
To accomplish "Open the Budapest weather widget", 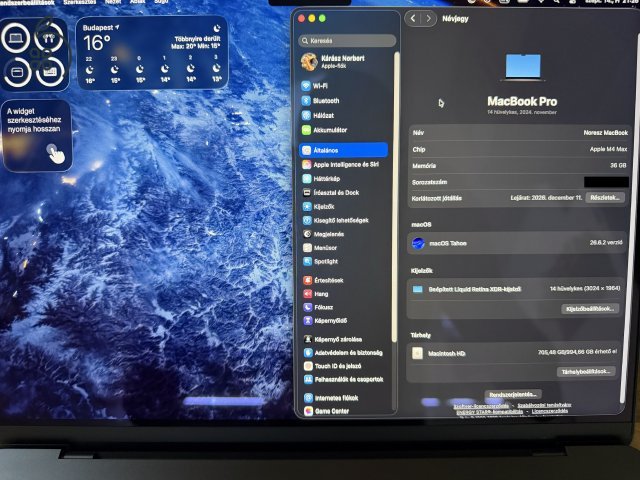I will click(152, 52).
